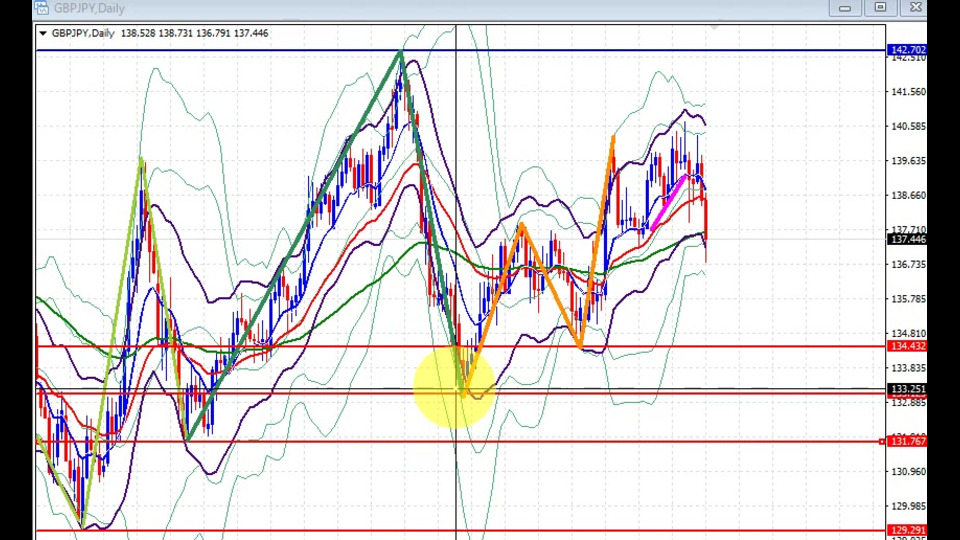Click the 141.560 value on price axis
Screen dimensions: 960x540
click(908, 92)
